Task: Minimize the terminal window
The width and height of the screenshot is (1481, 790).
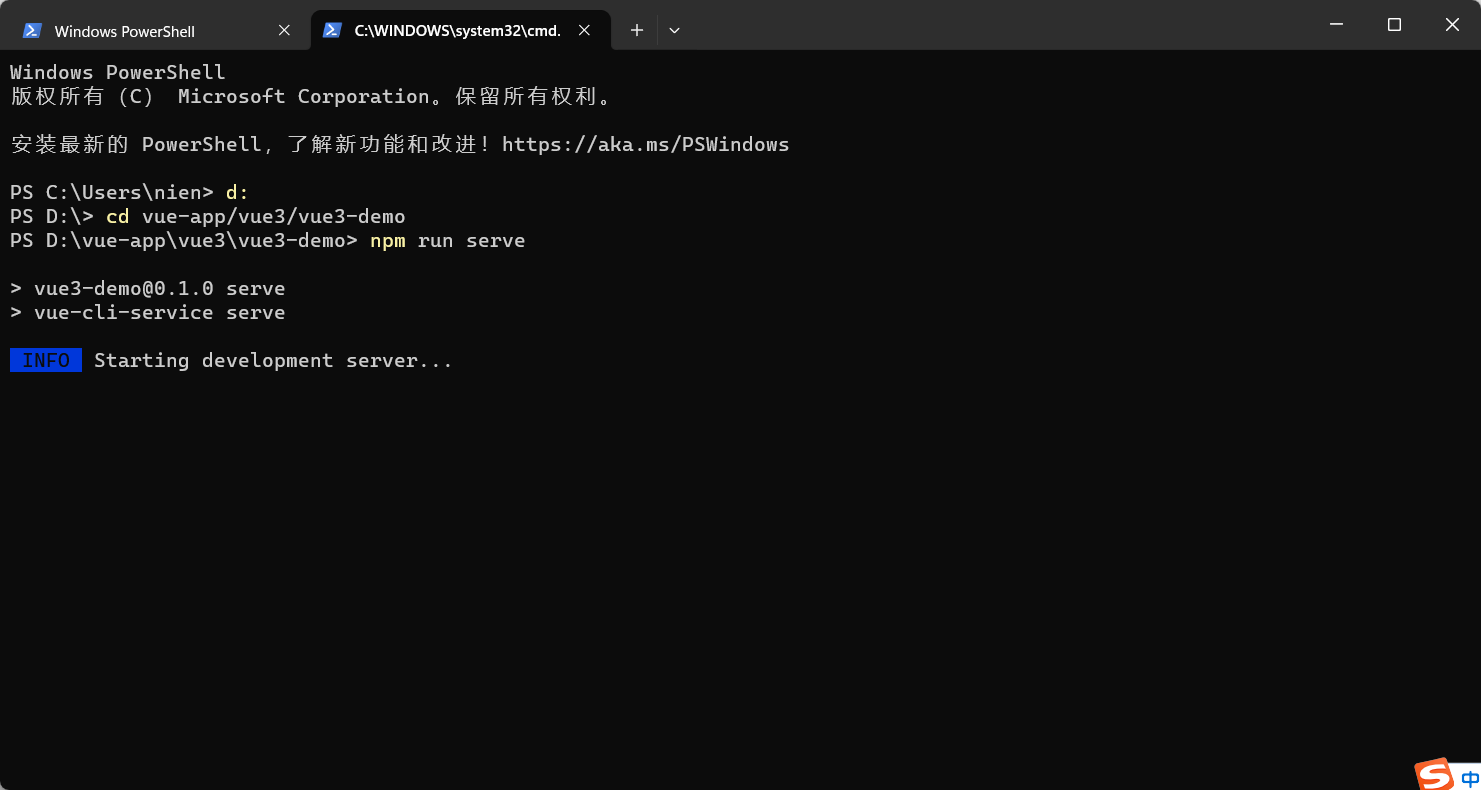Action: tap(1336, 25)
